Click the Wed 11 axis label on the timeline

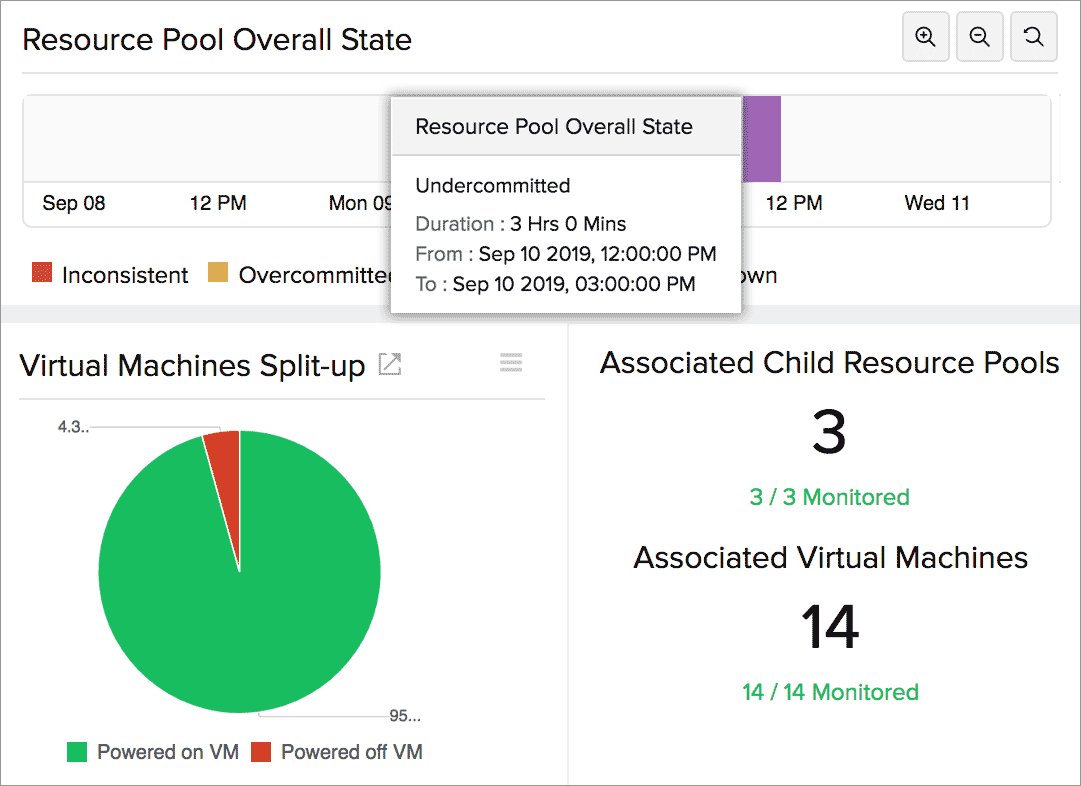tap(936, 202)
